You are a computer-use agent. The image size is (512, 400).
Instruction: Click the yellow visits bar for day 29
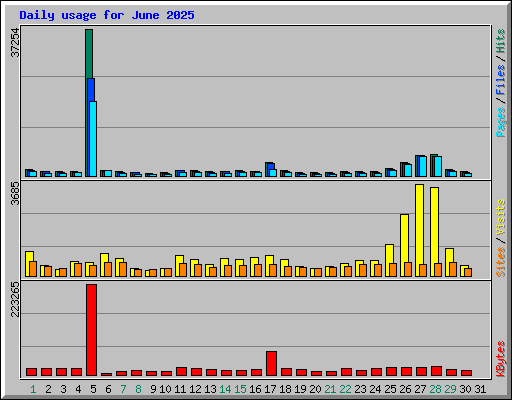tap(449, 255)
